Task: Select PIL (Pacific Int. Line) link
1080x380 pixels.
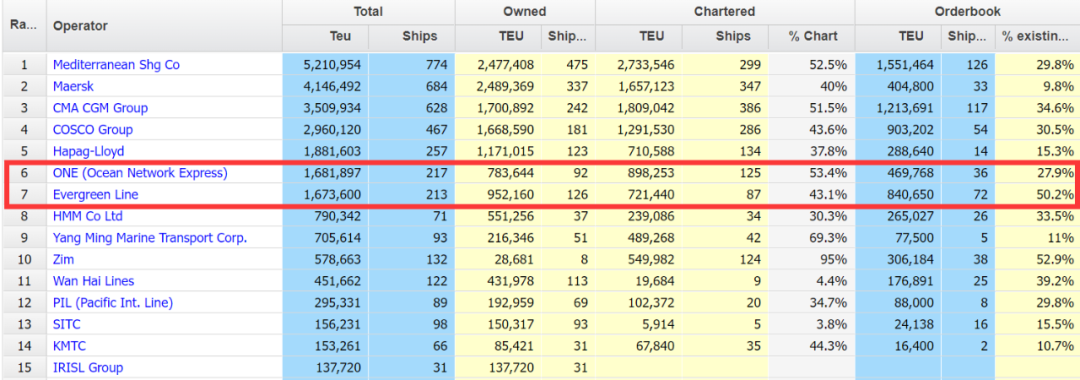Action: (112, 303)
